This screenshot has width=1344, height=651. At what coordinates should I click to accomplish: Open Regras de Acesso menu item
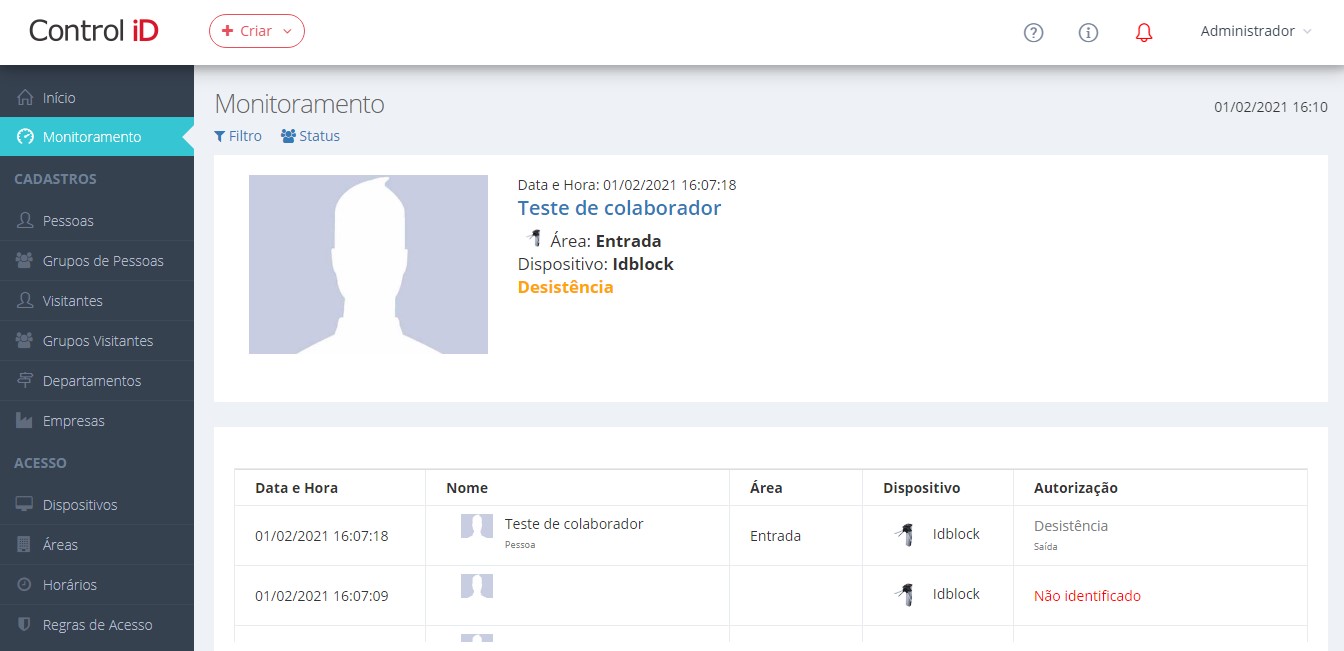(x=97, y=625)
